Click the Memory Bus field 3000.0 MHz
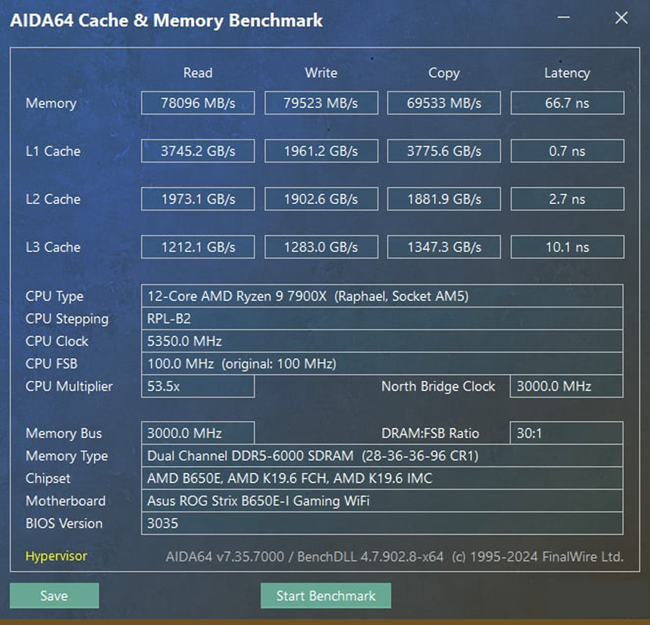The image size is (650, 625). 198,433
